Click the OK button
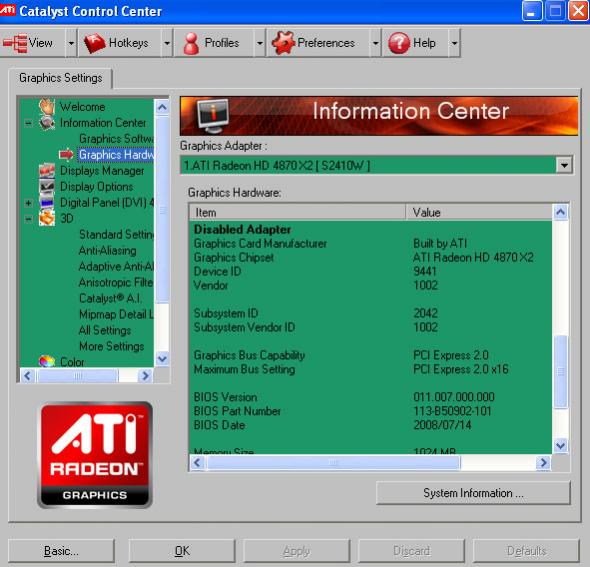590x567 pixels. click(182, 551)
